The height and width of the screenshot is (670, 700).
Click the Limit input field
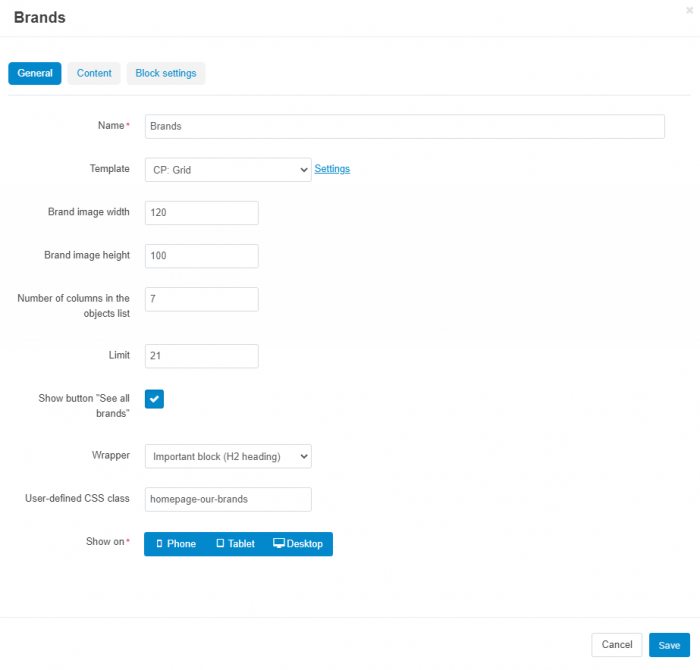[x=201, y=356]
